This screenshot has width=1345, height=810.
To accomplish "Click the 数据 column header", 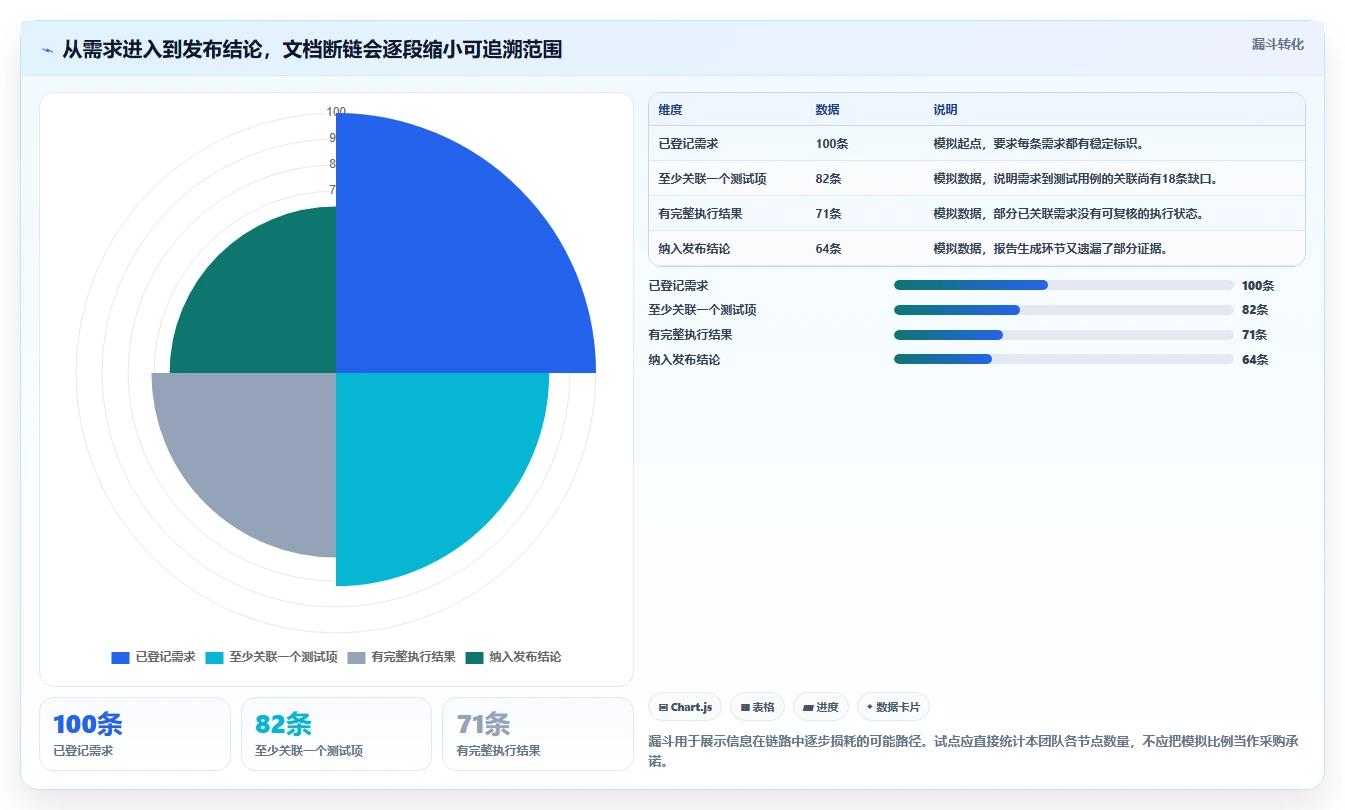I will coord(827,110).
